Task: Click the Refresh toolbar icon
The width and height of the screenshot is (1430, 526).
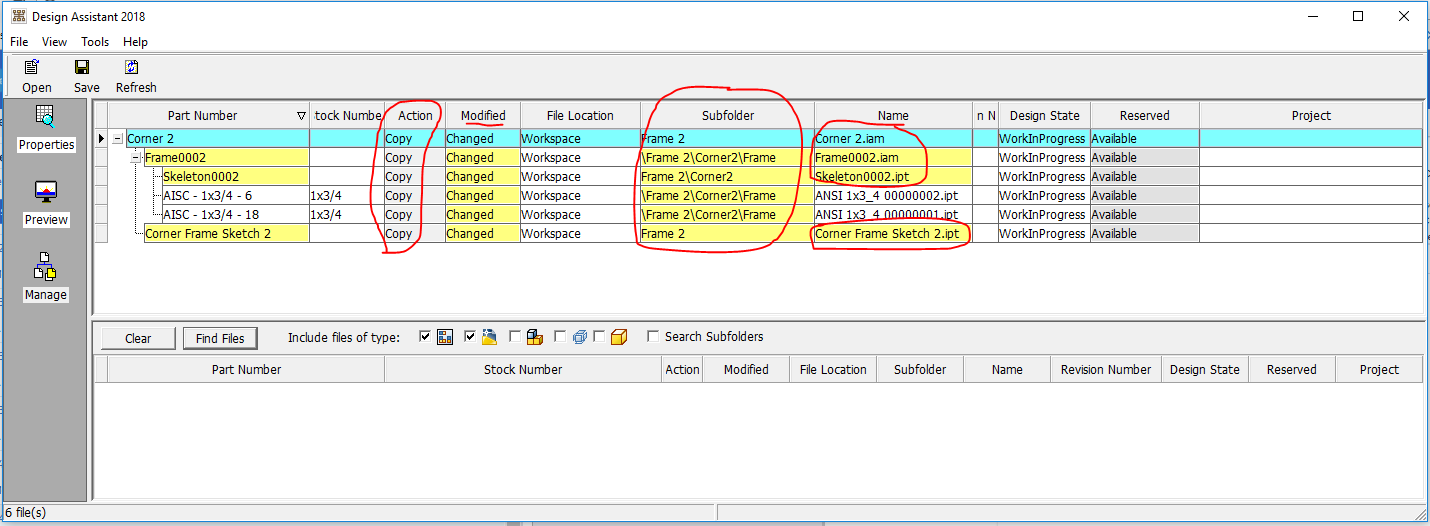Action: click(131, 67)
